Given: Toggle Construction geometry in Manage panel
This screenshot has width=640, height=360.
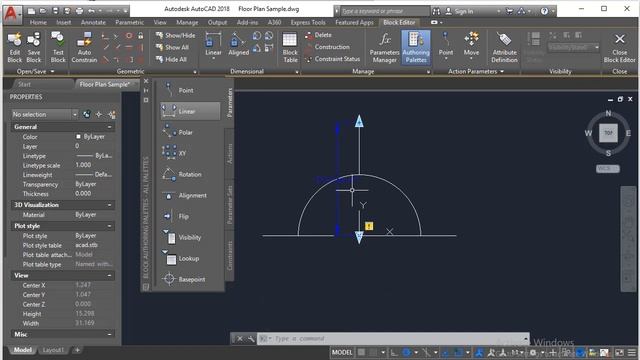Looking at the screenshot, I should [327, 47].
